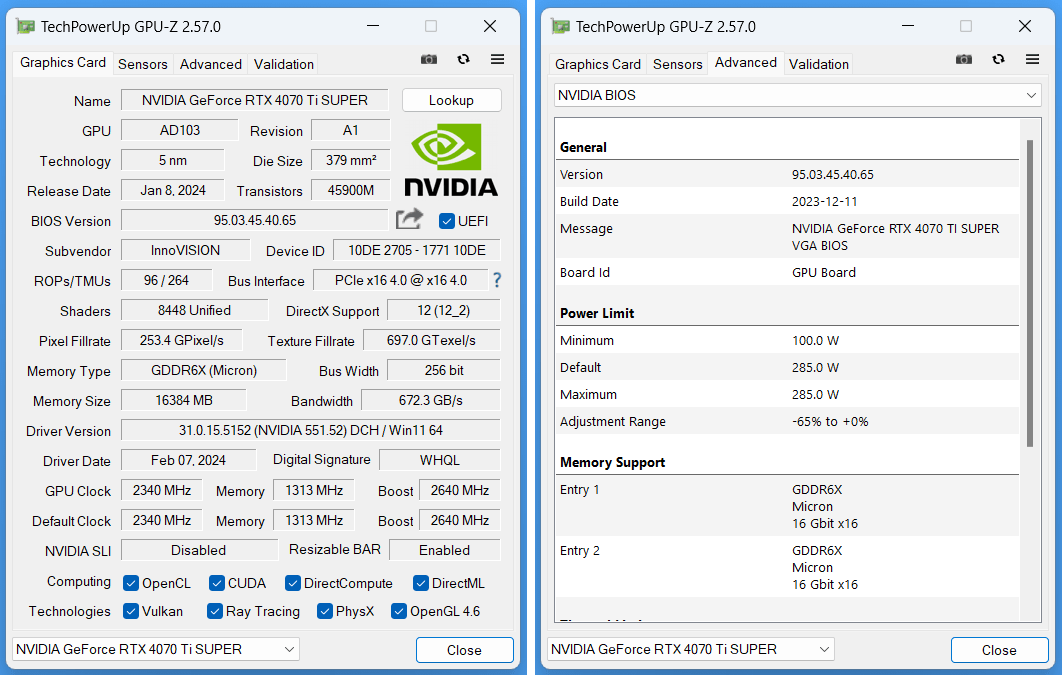Viewport: 1062px width, 675px height.
Task: Click the NVIDIA SLI field showing Disabled
Action: point(199,550)
